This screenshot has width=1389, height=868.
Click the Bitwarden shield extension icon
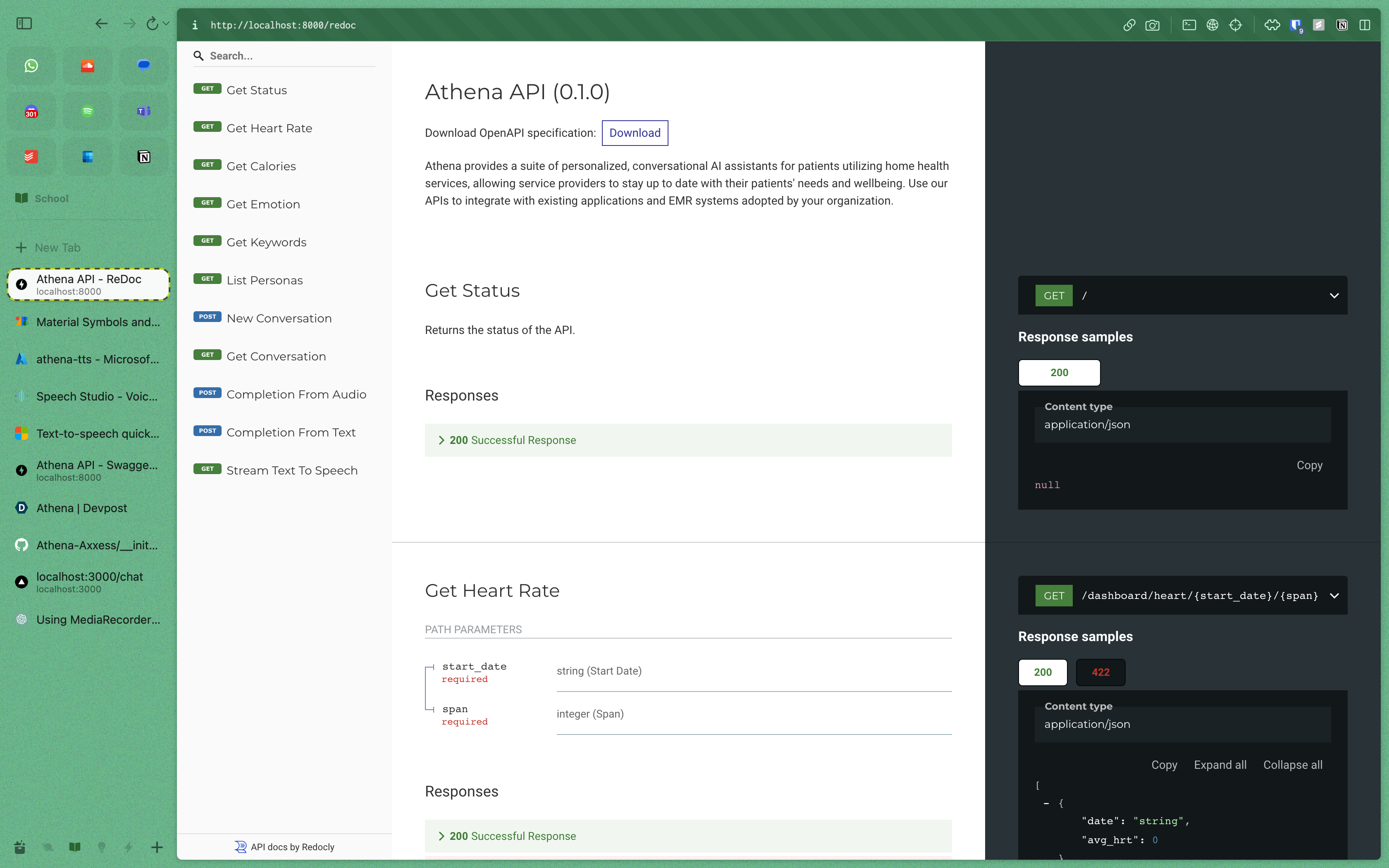pos(1296,25)
